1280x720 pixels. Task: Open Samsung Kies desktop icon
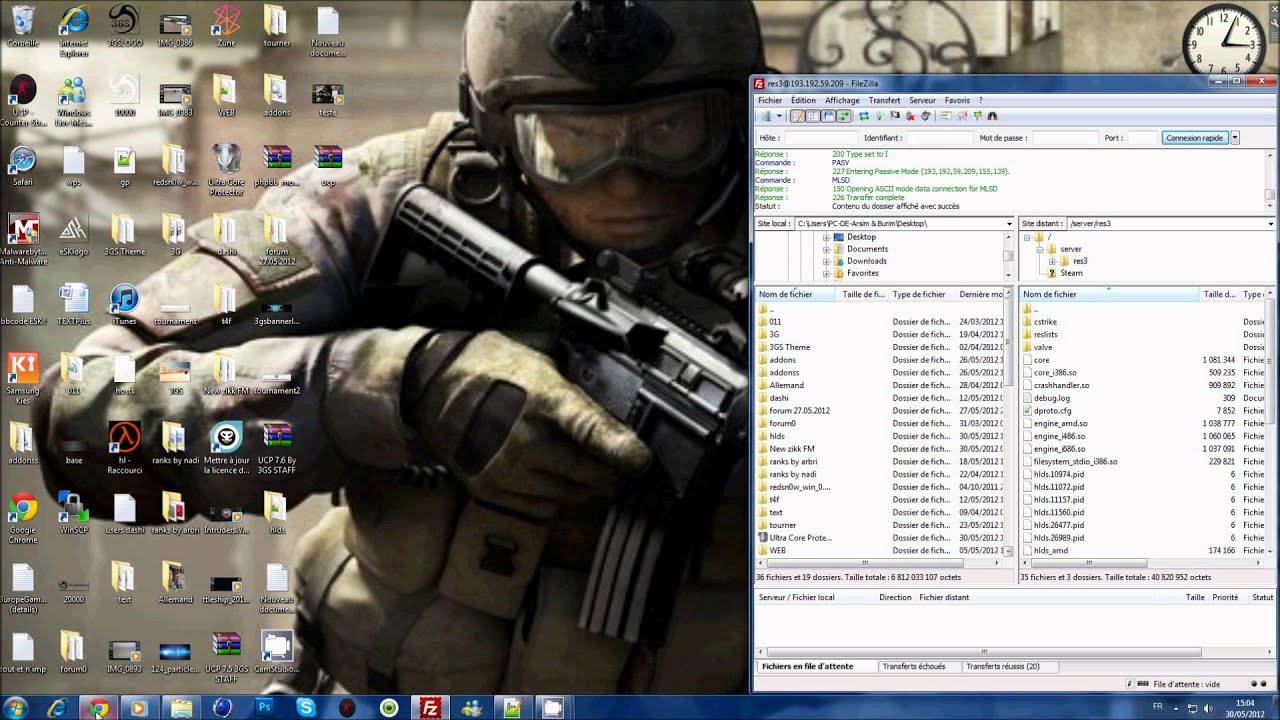click(22, 378)
